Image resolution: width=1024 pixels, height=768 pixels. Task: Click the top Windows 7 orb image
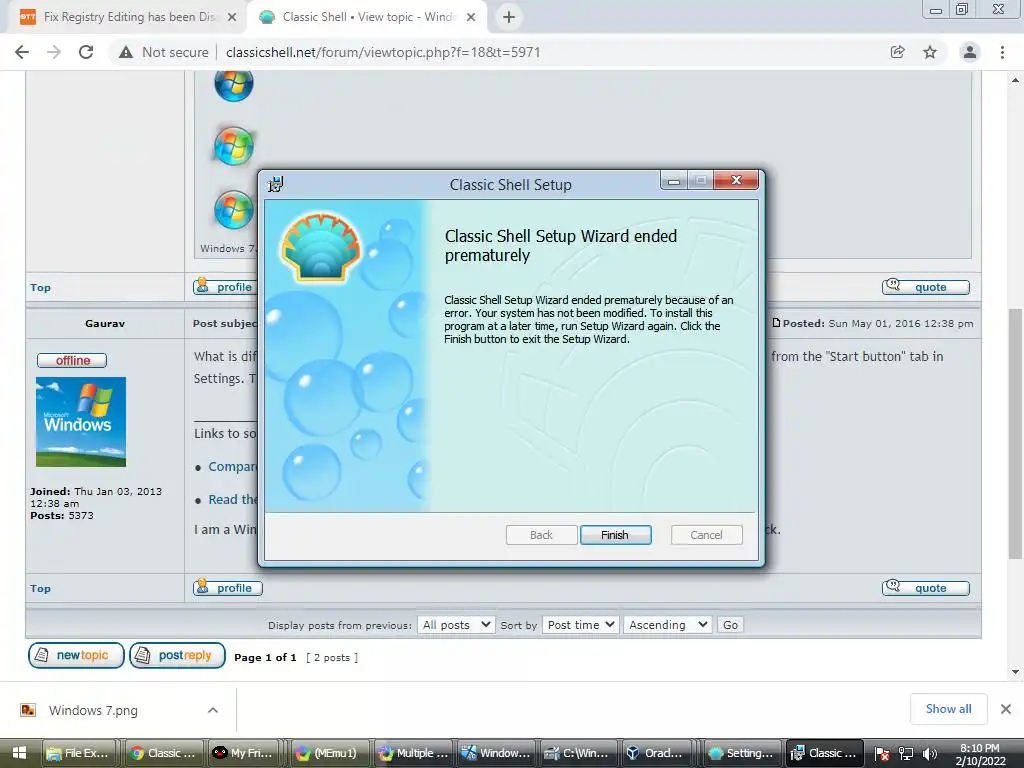234,84
